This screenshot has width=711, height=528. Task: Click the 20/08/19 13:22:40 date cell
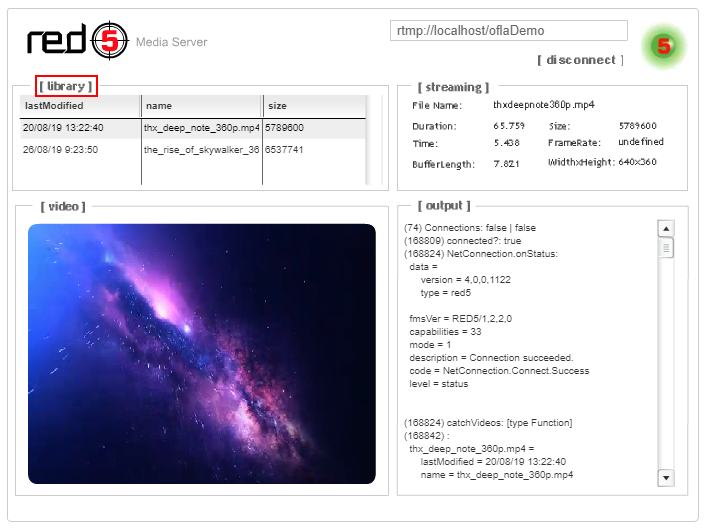[x=63, y=128]
